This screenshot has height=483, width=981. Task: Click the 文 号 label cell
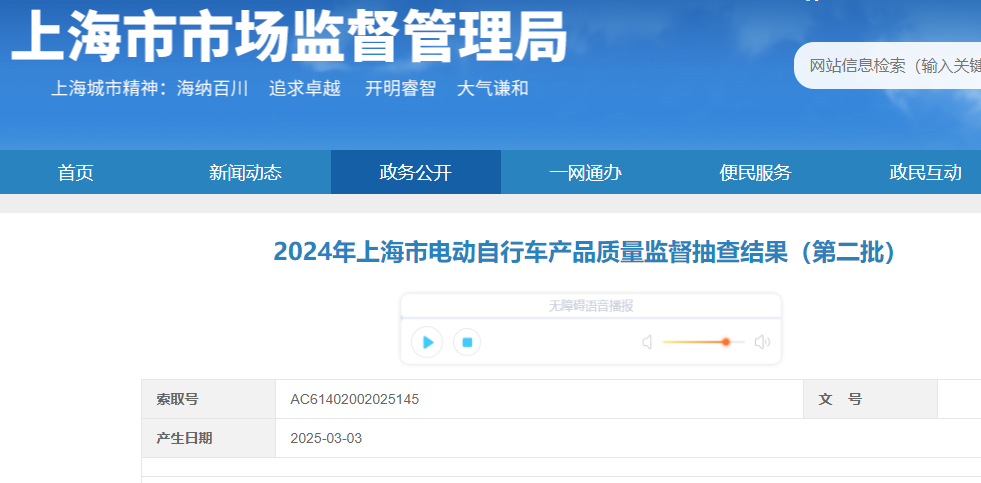tap(870, 399)
